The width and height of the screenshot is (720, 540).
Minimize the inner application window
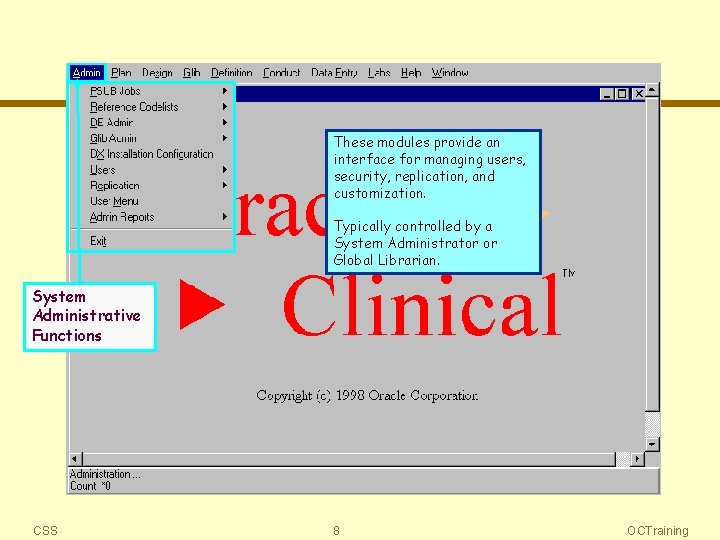(607, 94)
